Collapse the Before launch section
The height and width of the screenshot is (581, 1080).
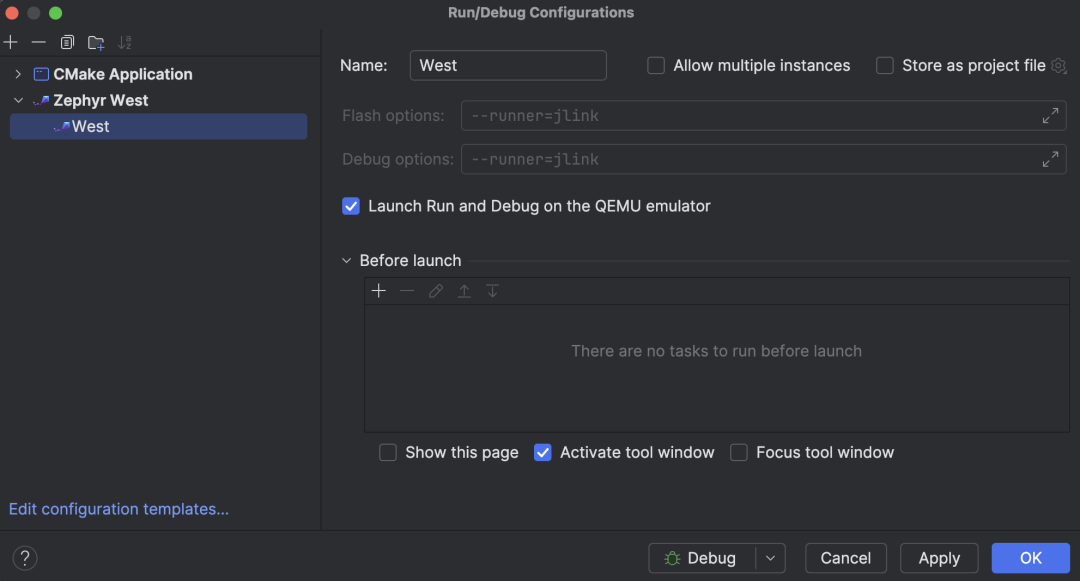(x=346, y=261)
